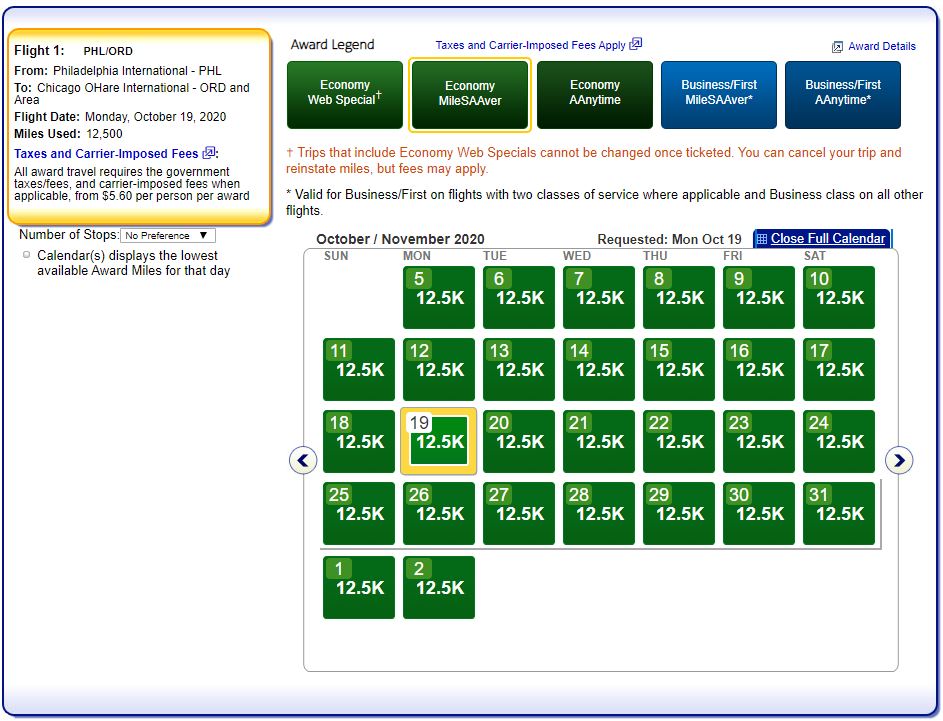Select the Economy MileSAAver award type

469,94
